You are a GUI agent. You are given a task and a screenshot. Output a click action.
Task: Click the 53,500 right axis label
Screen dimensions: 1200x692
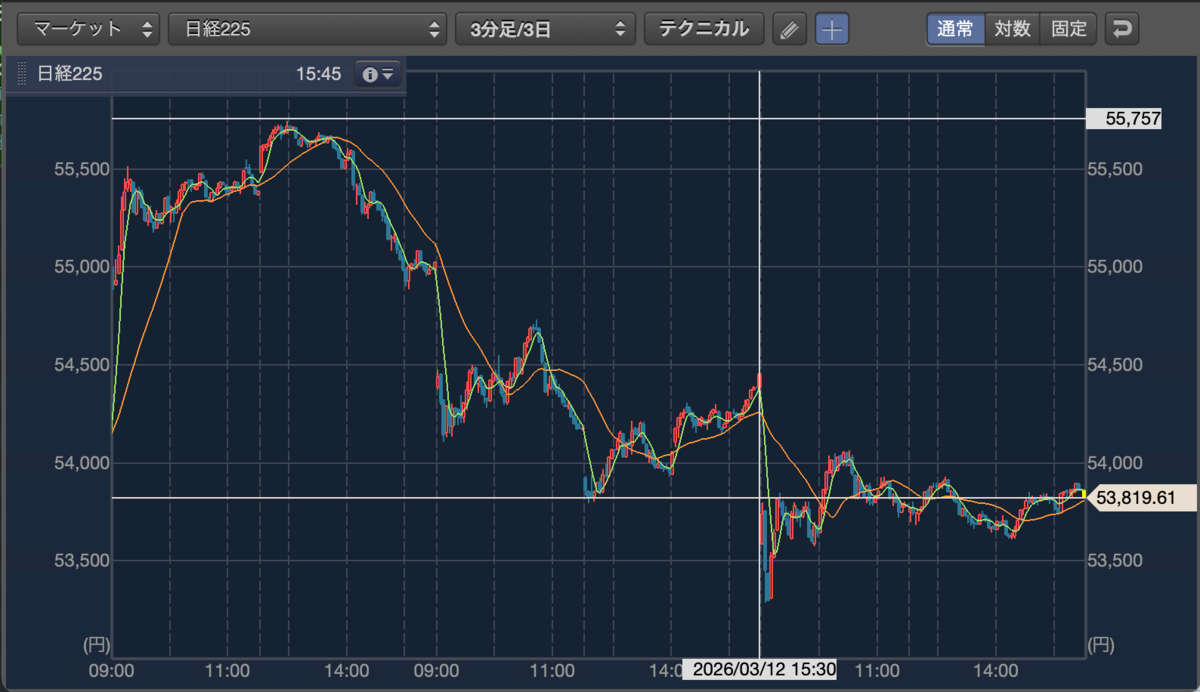[1114, 561]
